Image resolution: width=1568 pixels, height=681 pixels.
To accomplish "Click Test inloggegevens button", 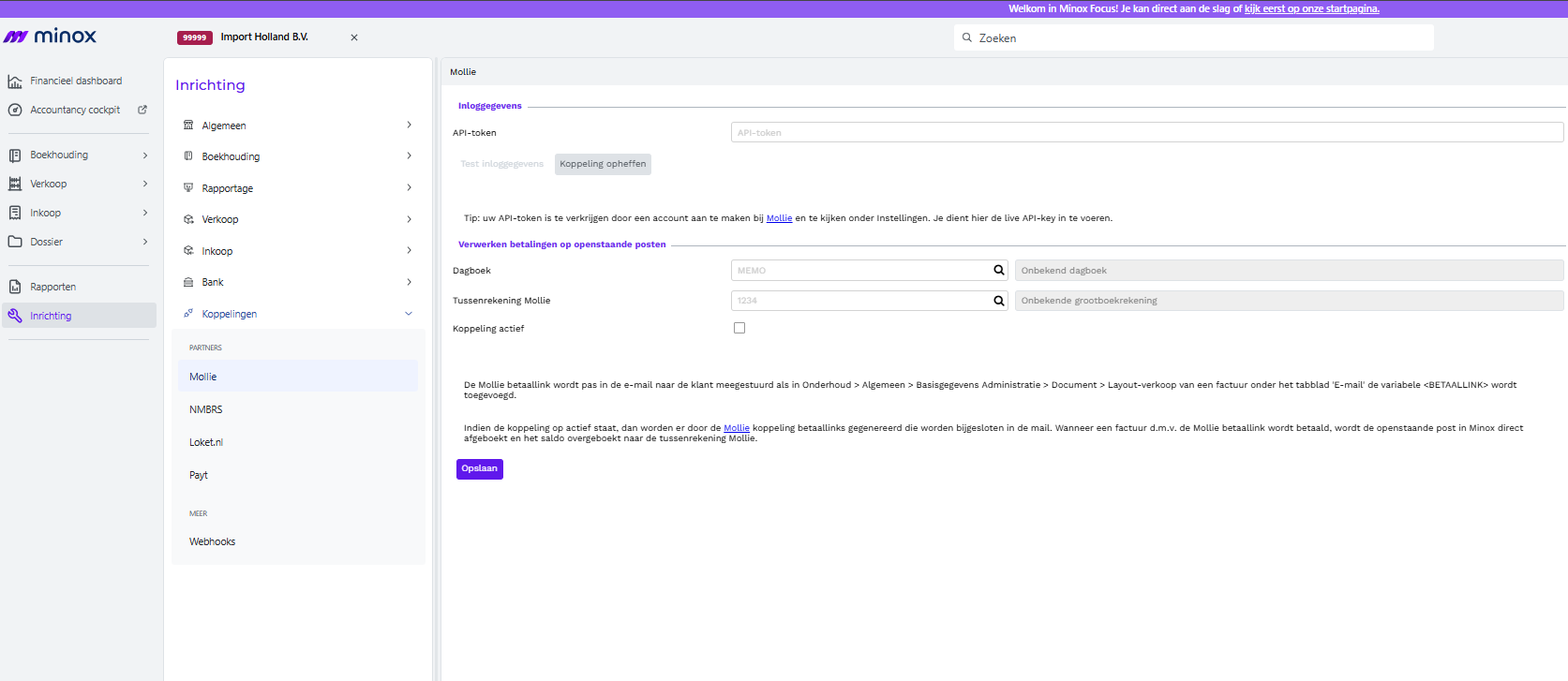I will click(x=502, y=164).
